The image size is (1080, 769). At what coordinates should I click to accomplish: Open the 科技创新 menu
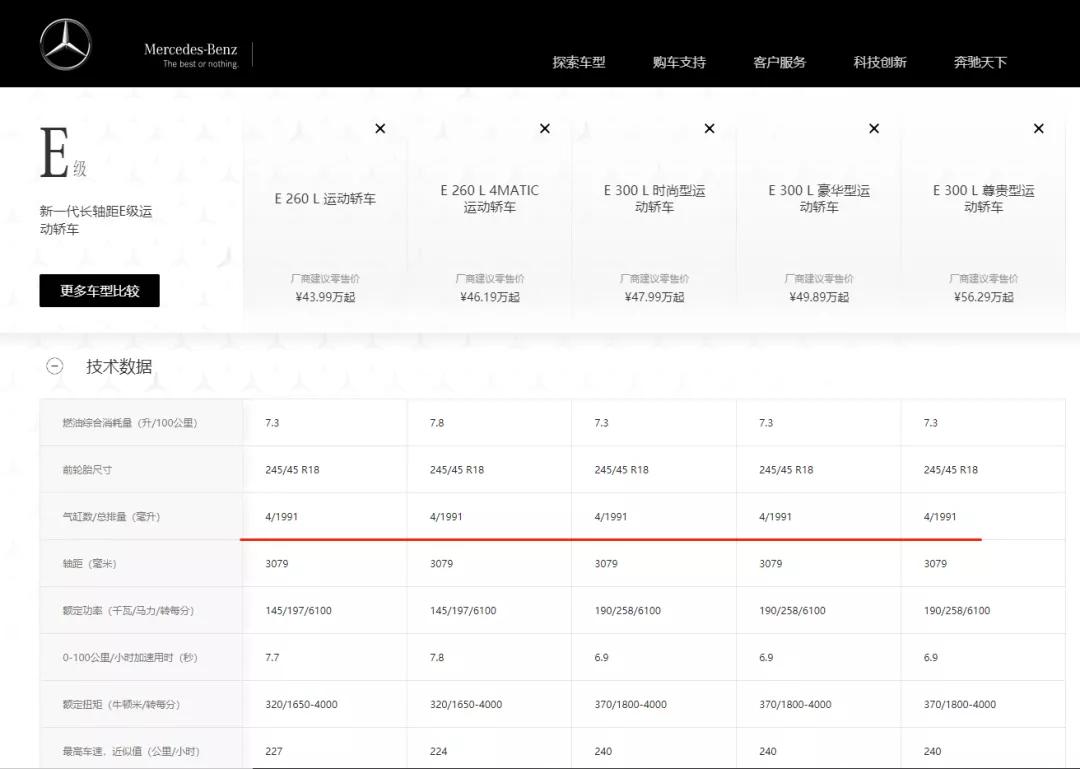[x=880, y=62]
